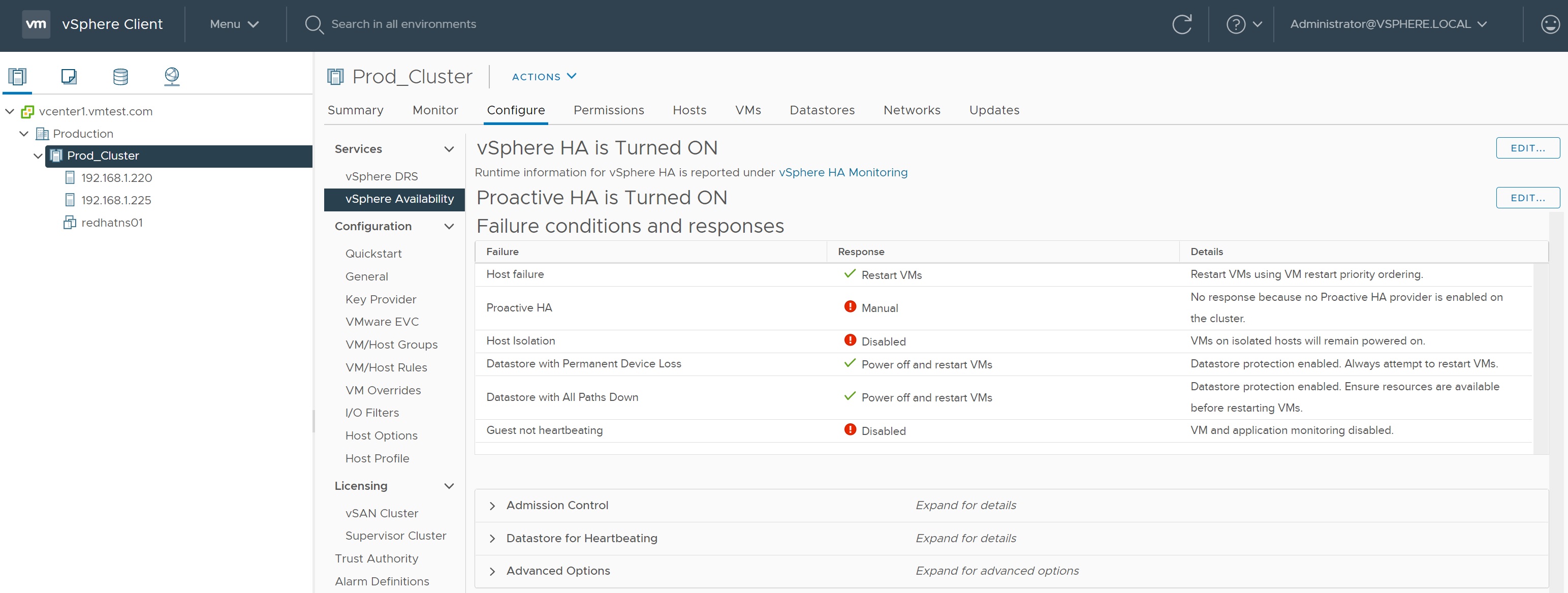Open the Hosts and Clusters inventory view icon
1568x593 pixels.
pyautogui.click(x=17, y=77)
